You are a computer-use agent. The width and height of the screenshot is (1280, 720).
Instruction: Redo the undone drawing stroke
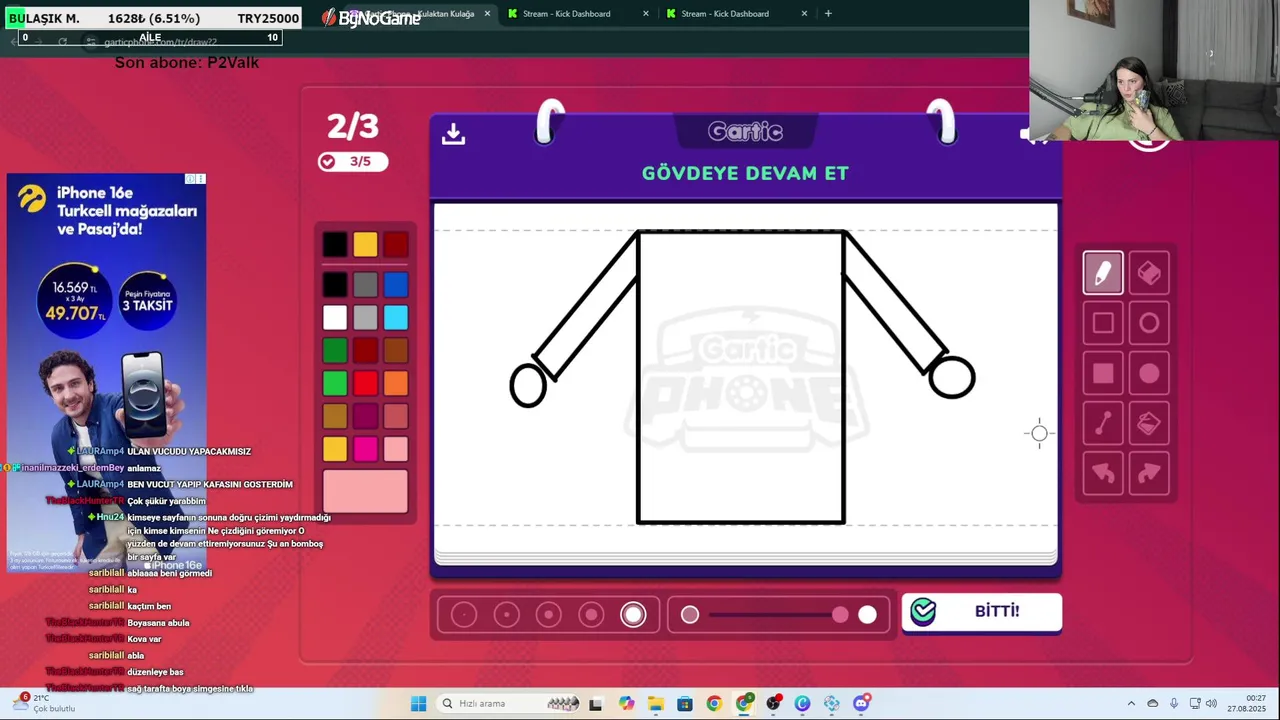(x=1149, y=474)
